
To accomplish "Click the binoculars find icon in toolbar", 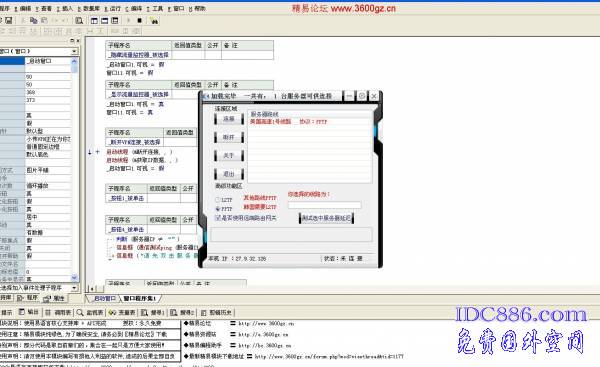I will (x=154, y=21).
